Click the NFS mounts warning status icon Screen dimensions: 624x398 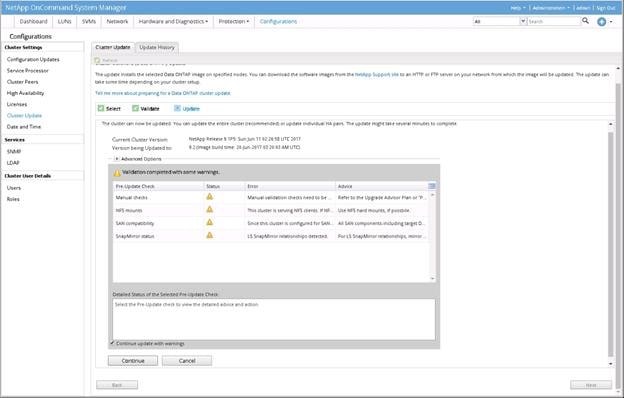pyautogui.click(x=209, y=209)
